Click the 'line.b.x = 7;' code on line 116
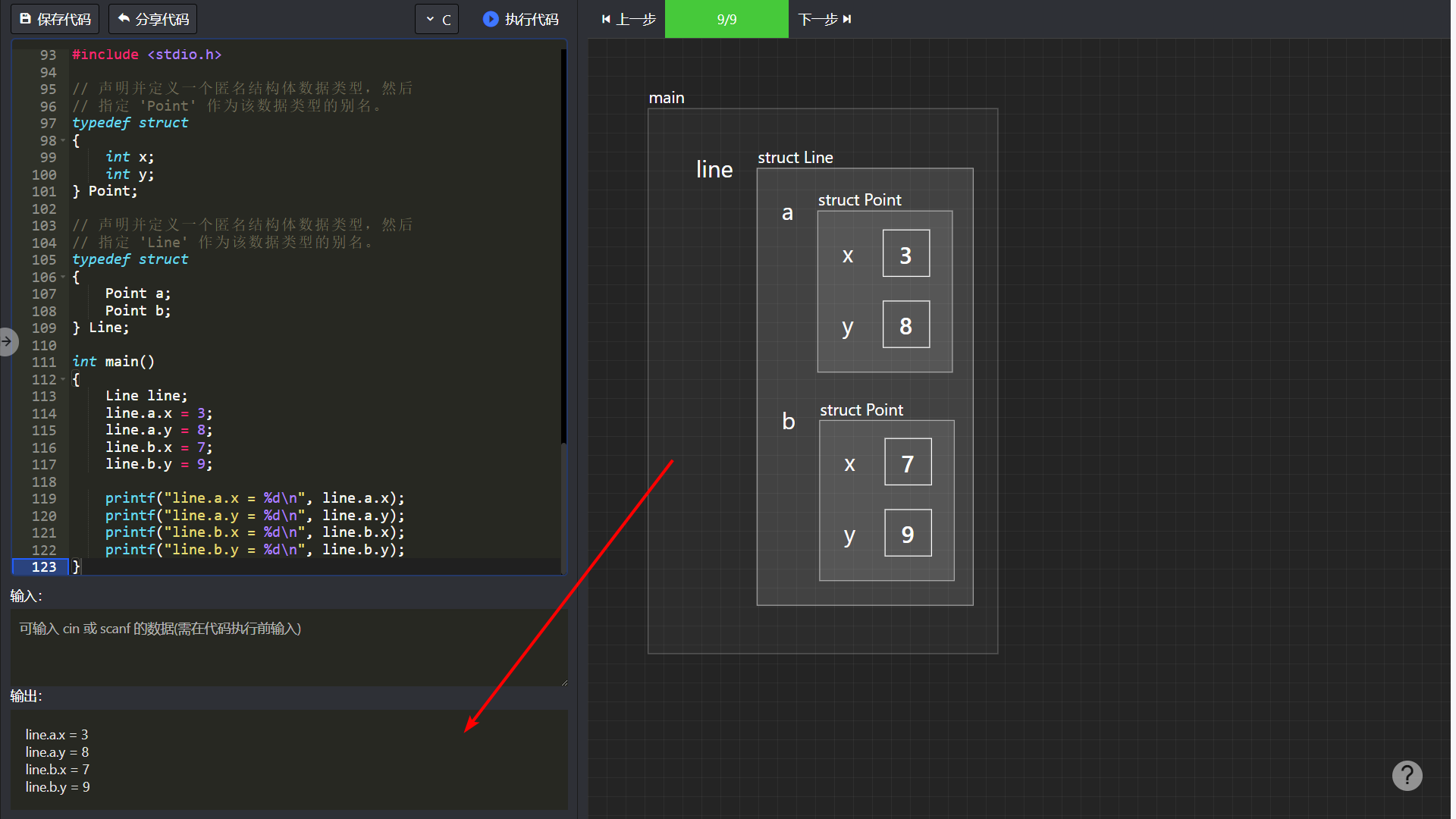The width and height of the screenshot is (1456, 819). 159,447
